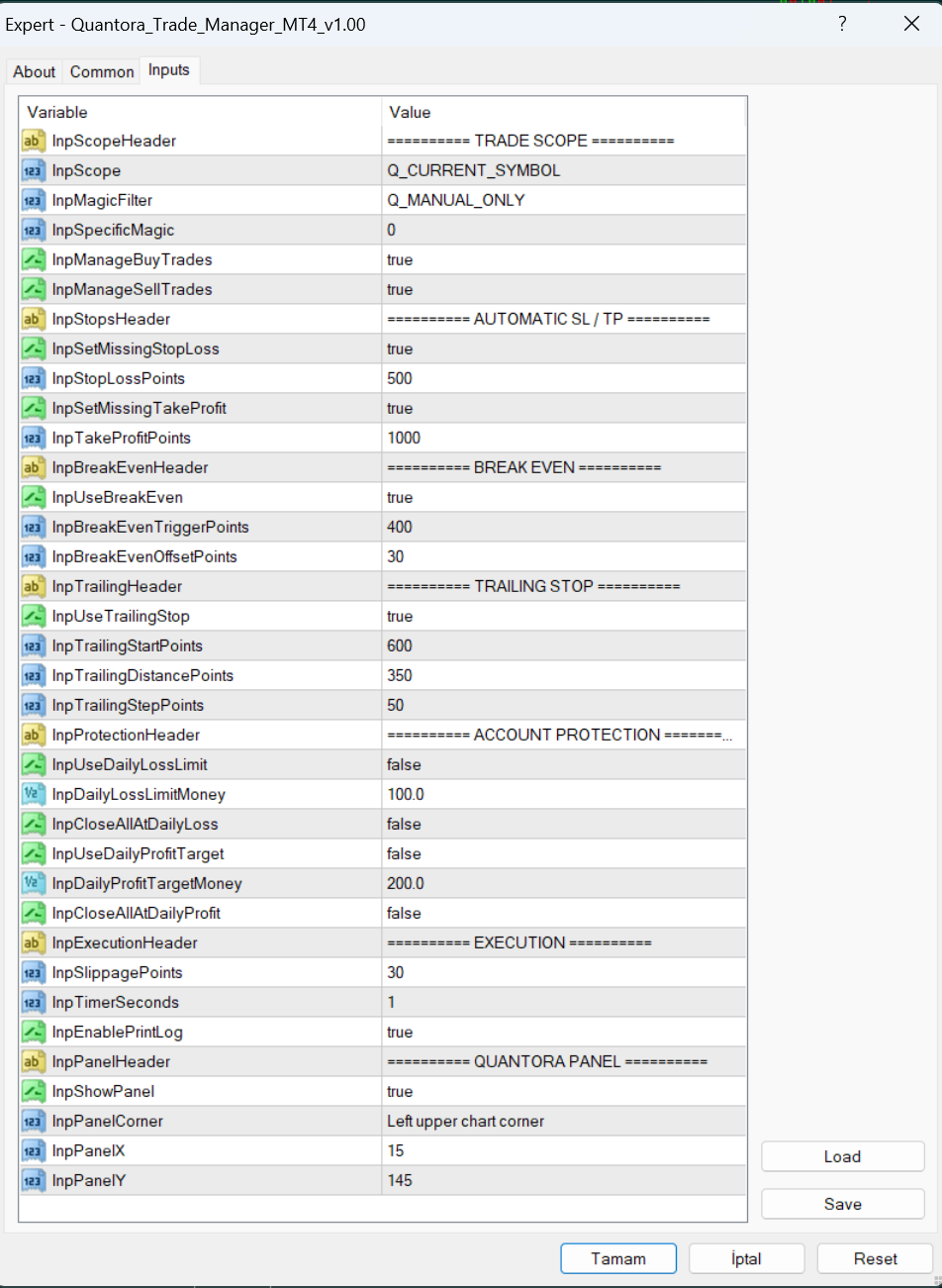Select the InpManageSellTrades true value

click(x=400, y=289)
